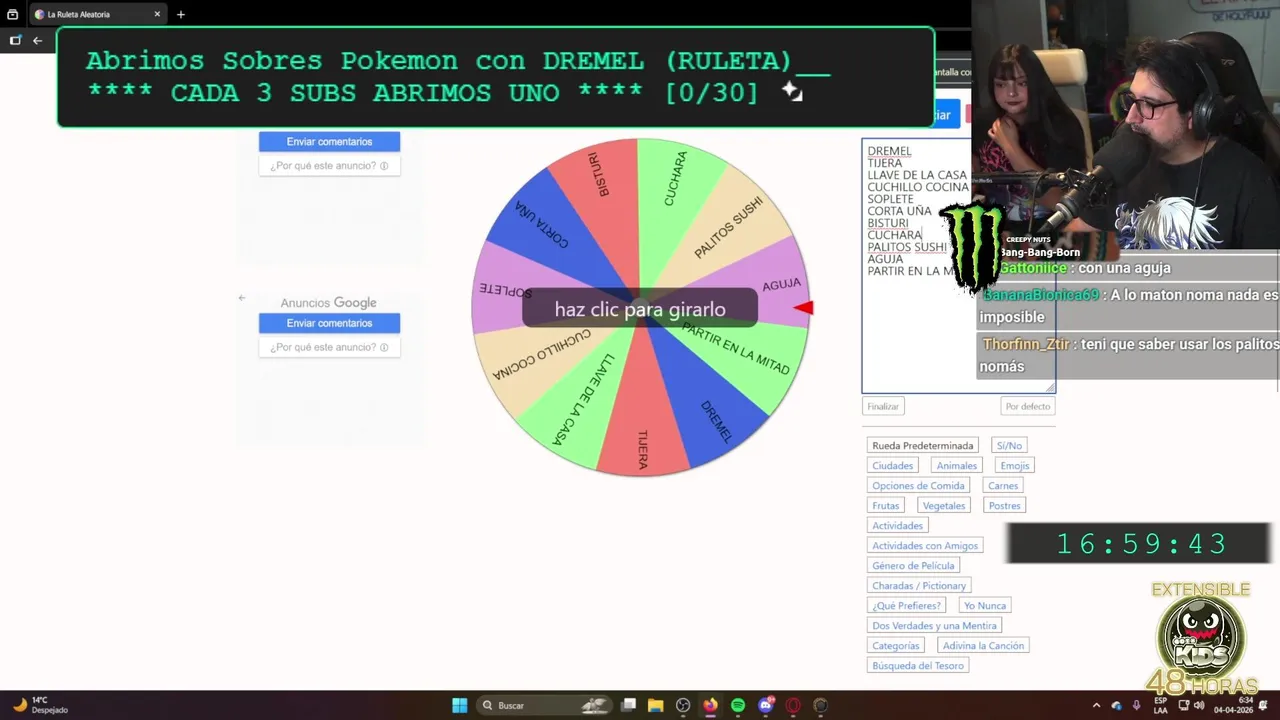
Task: Select the Sí/No preset
Action: (x=1009, y=446)
